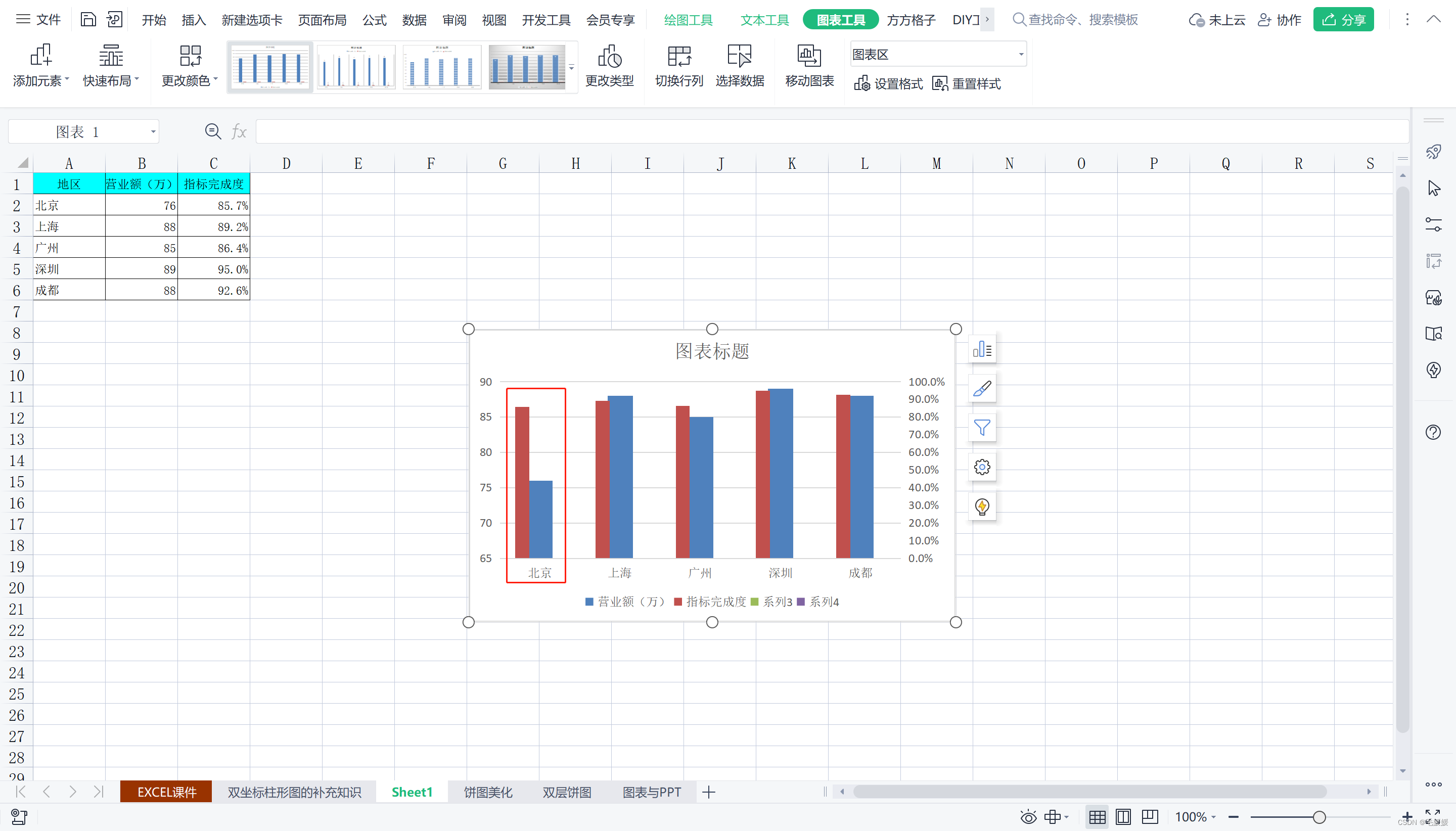Select the second chart style thumbnail

(356, 67)
